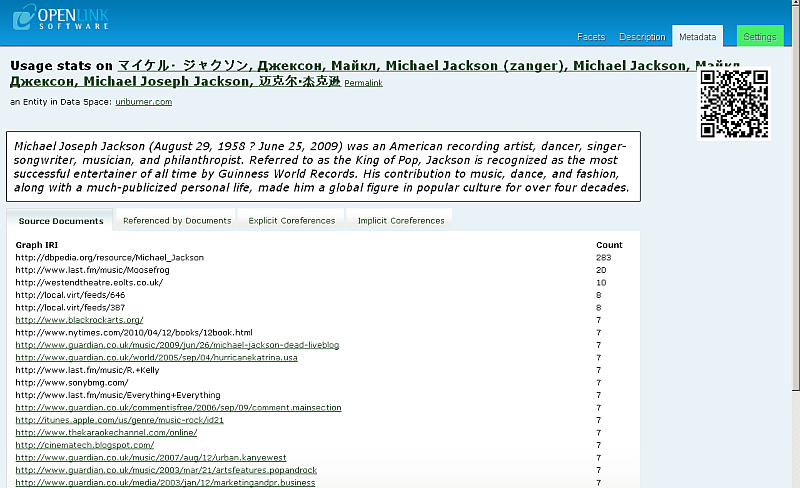Select the Source Documents tab
The width and height of the screenshot is (800, 488).
[61, 221]
